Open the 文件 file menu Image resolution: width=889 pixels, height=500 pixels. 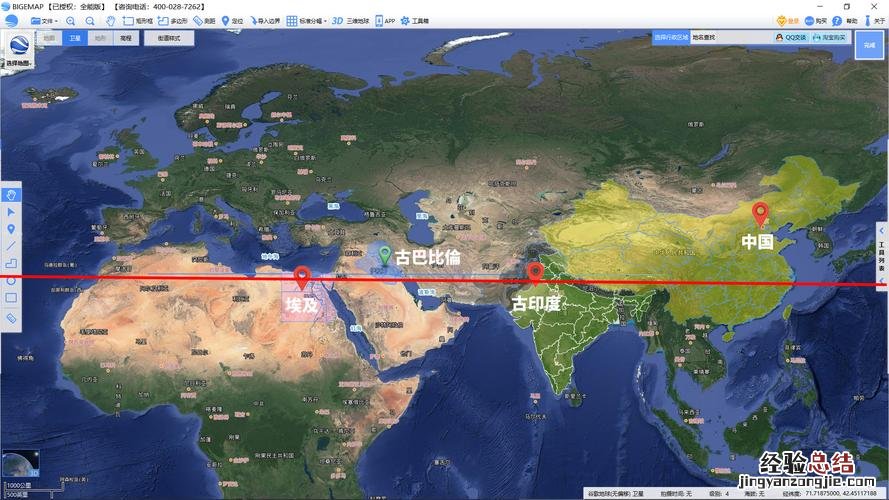tap(44, 21)
